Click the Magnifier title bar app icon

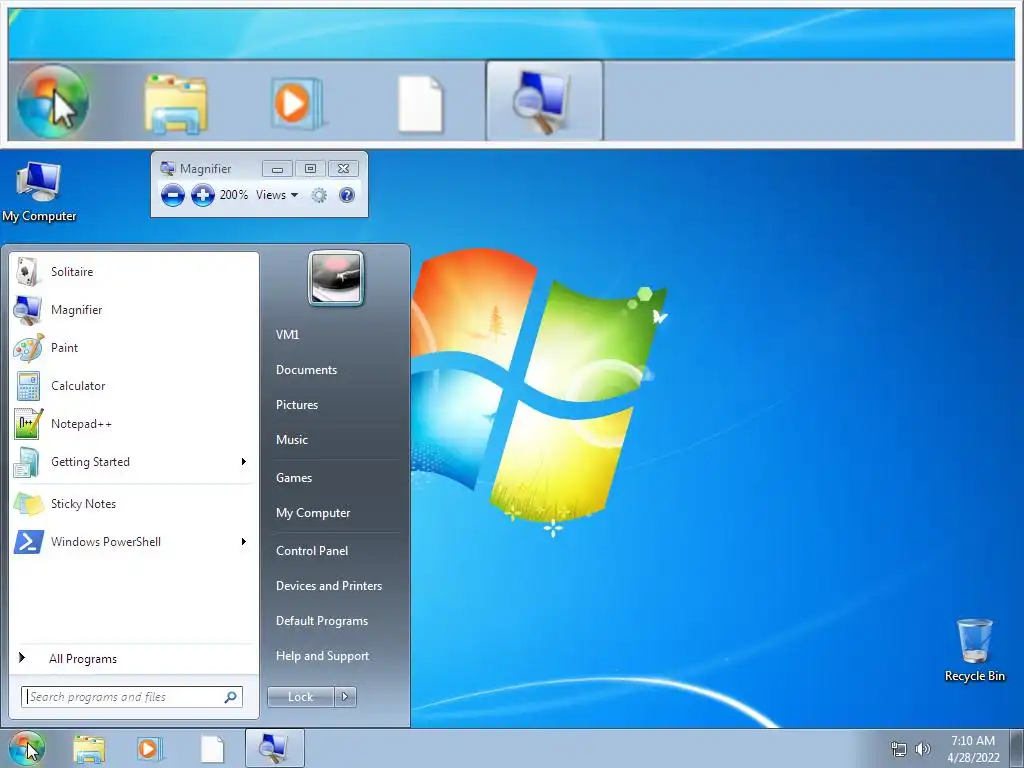(x=167, y=168)
